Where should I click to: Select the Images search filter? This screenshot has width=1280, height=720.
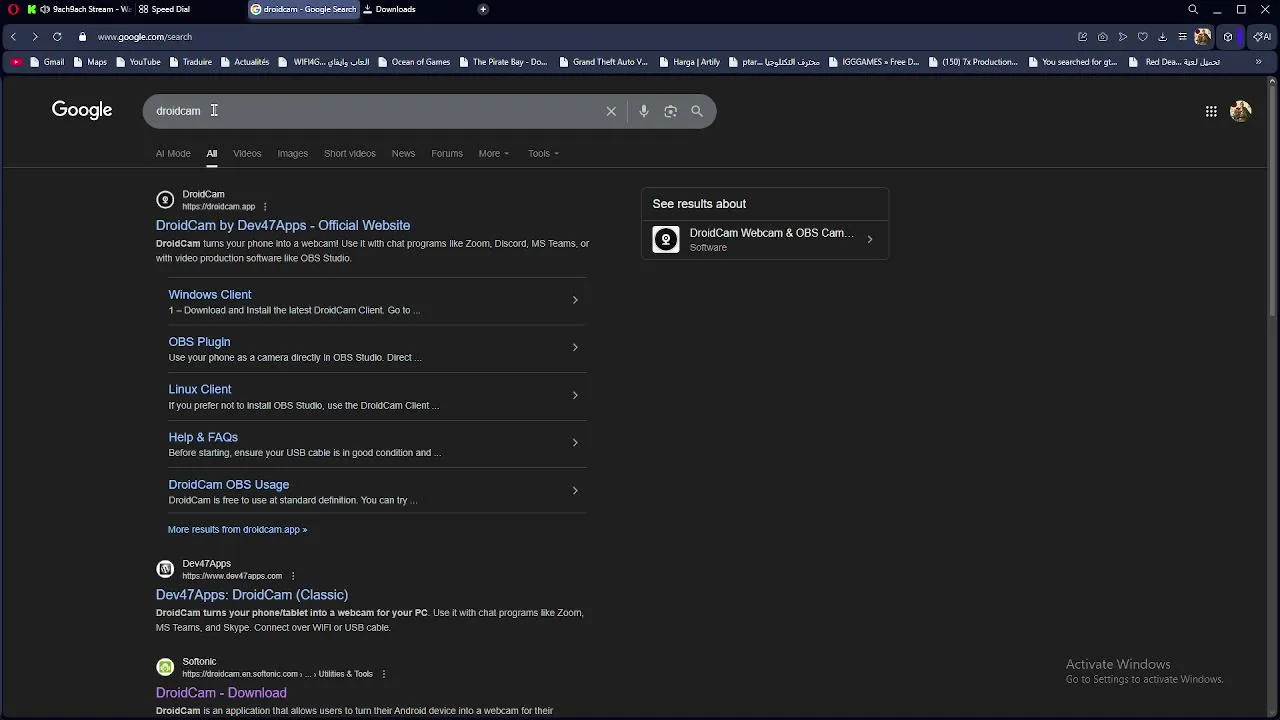pyautogui.click(x=292, y=153)
